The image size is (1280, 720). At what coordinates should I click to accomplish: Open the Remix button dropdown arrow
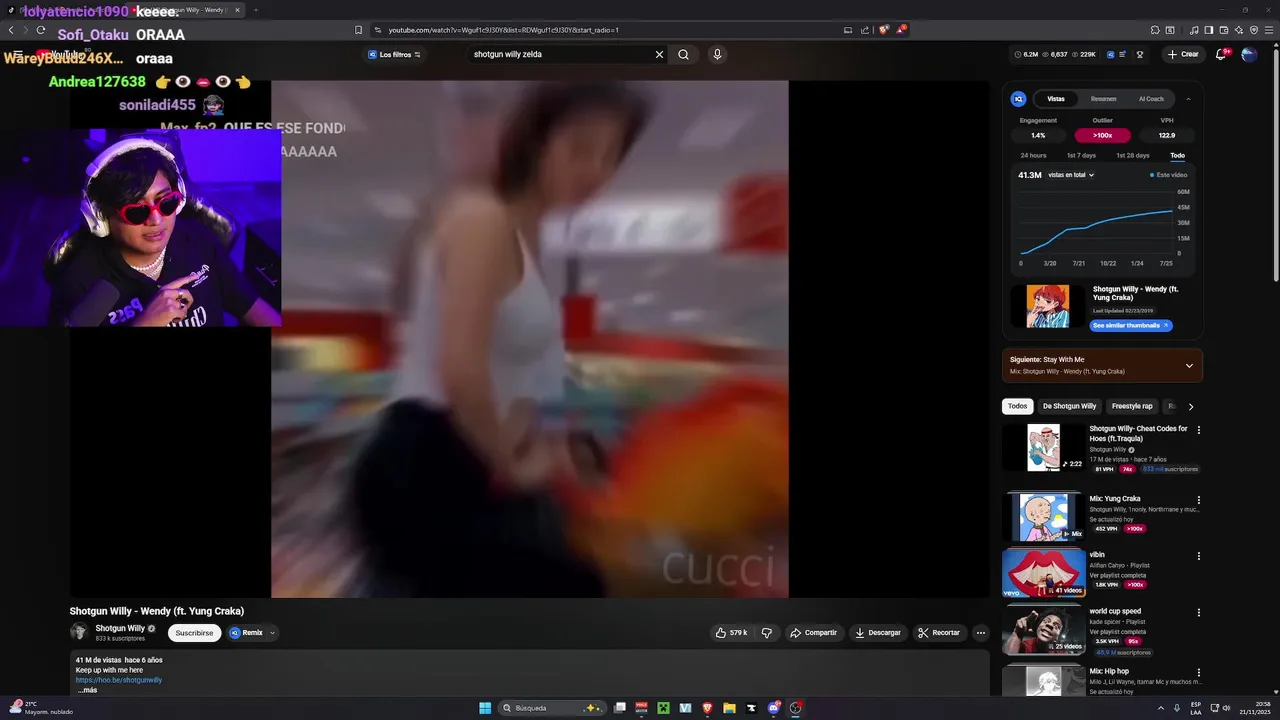(272, 632)
